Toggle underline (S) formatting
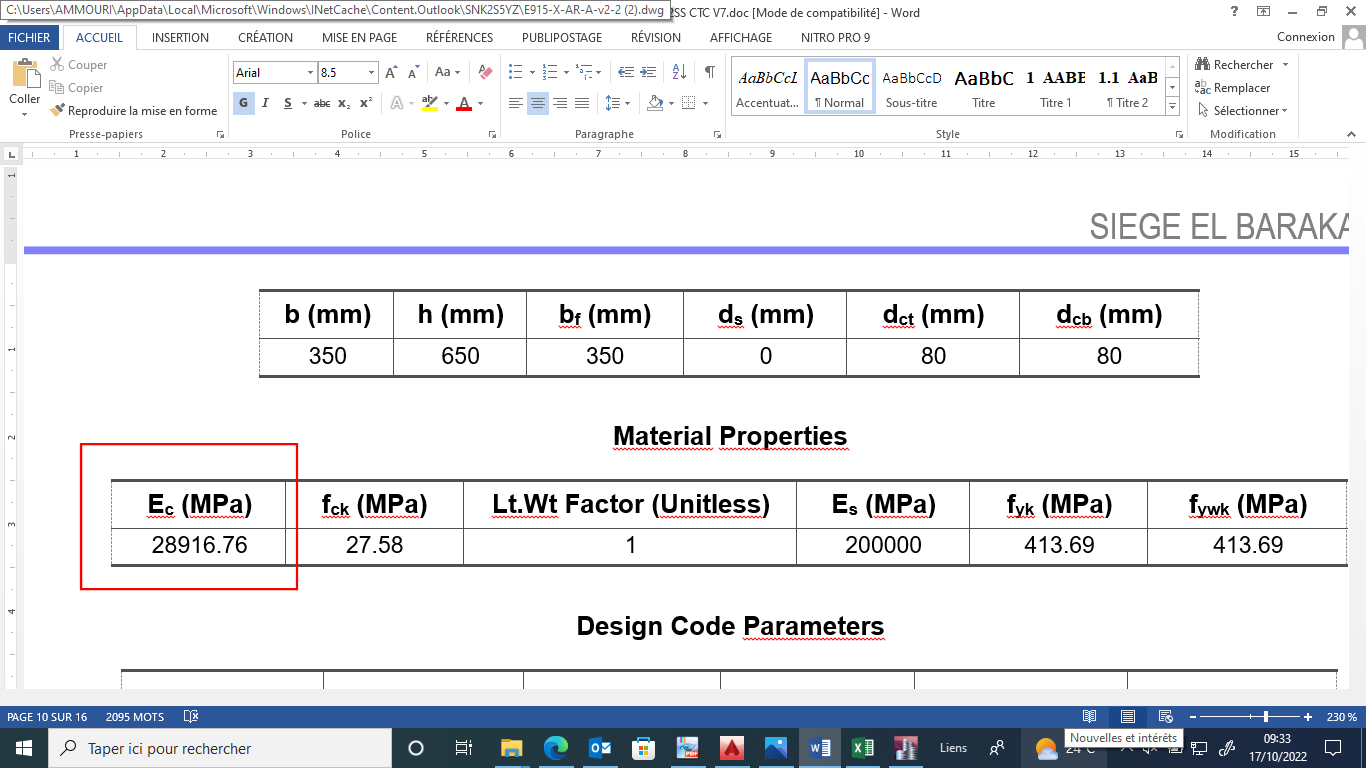1366x768 pixels. pos(288,103)
